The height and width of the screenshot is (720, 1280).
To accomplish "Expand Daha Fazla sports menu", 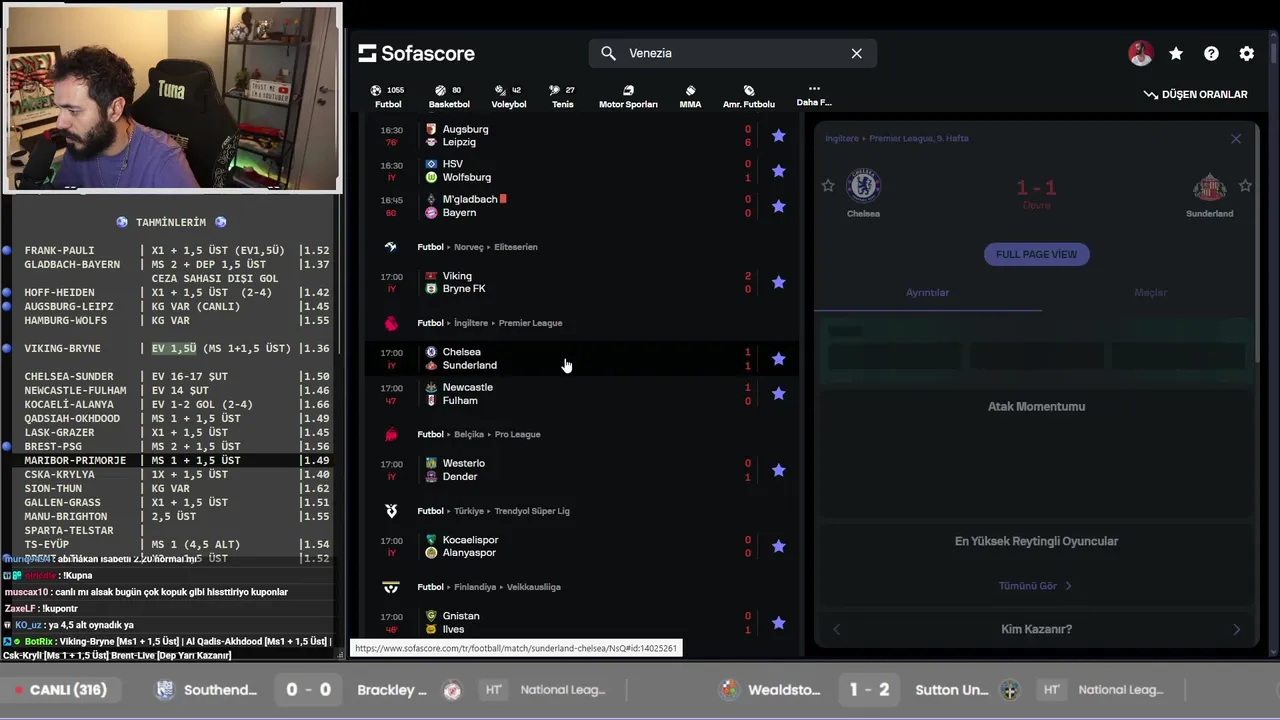I will (x=814, y=95).
